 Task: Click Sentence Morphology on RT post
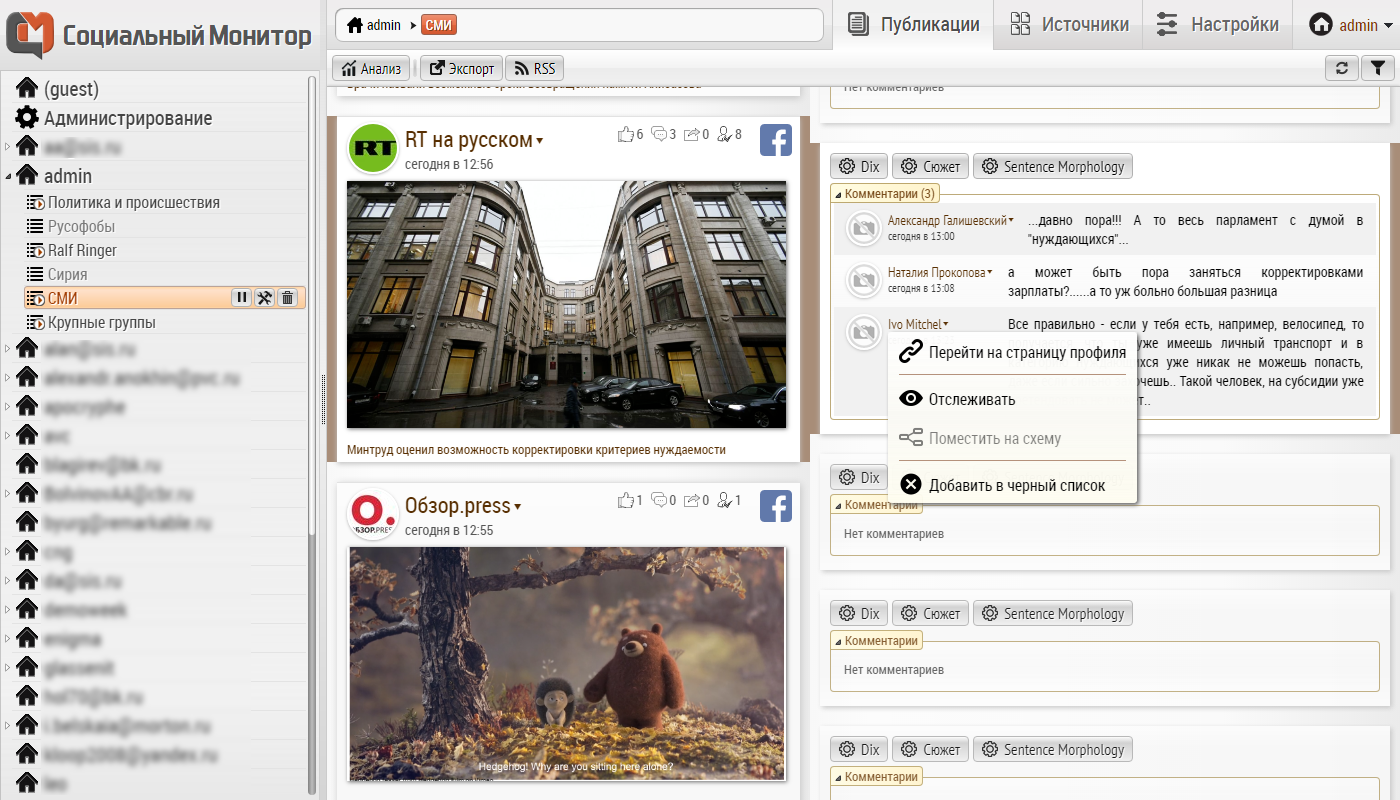pos(1052,166)
